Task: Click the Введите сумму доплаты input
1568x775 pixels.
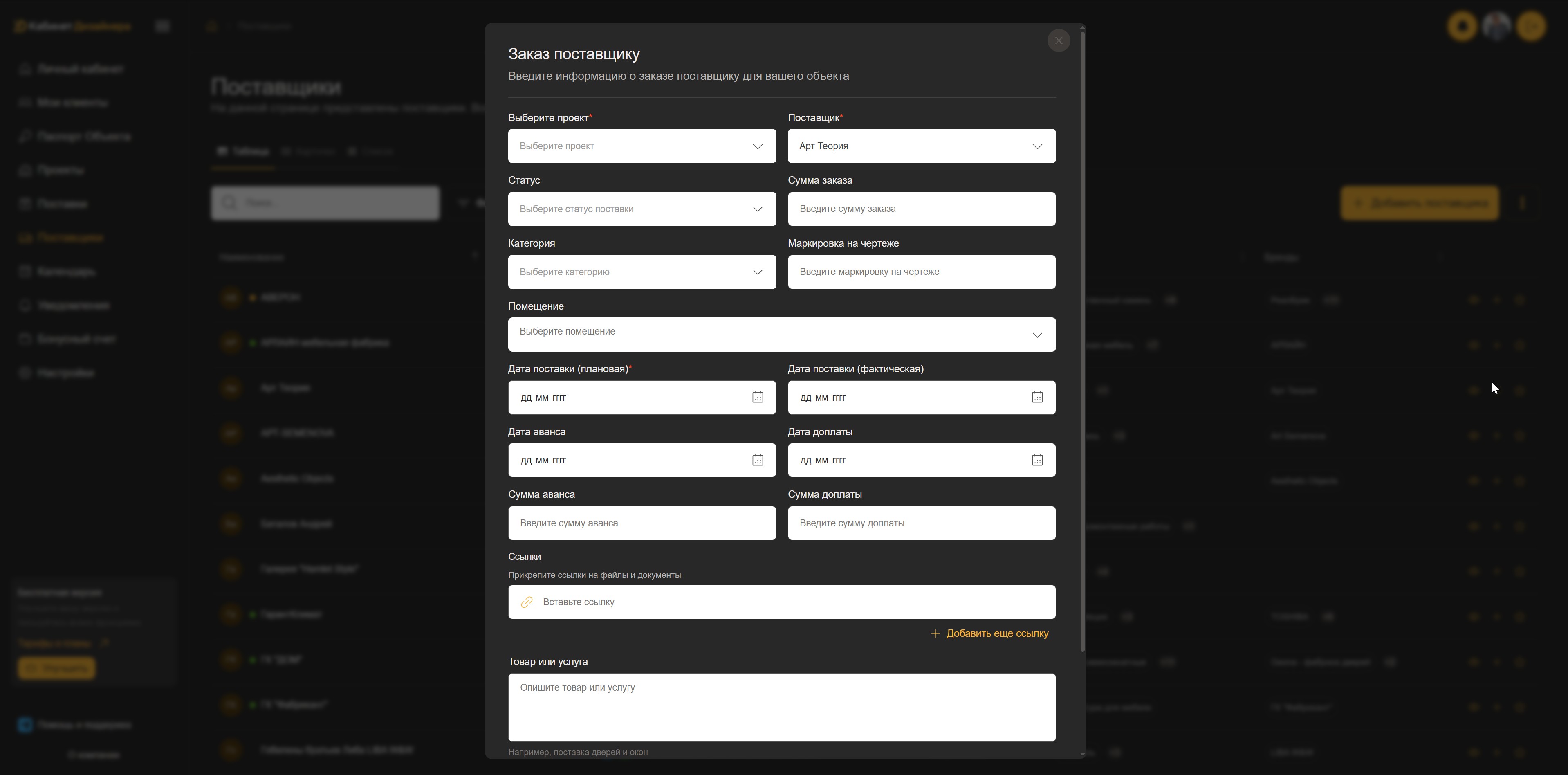Action: pyautogui.click(x=921, y=523)
